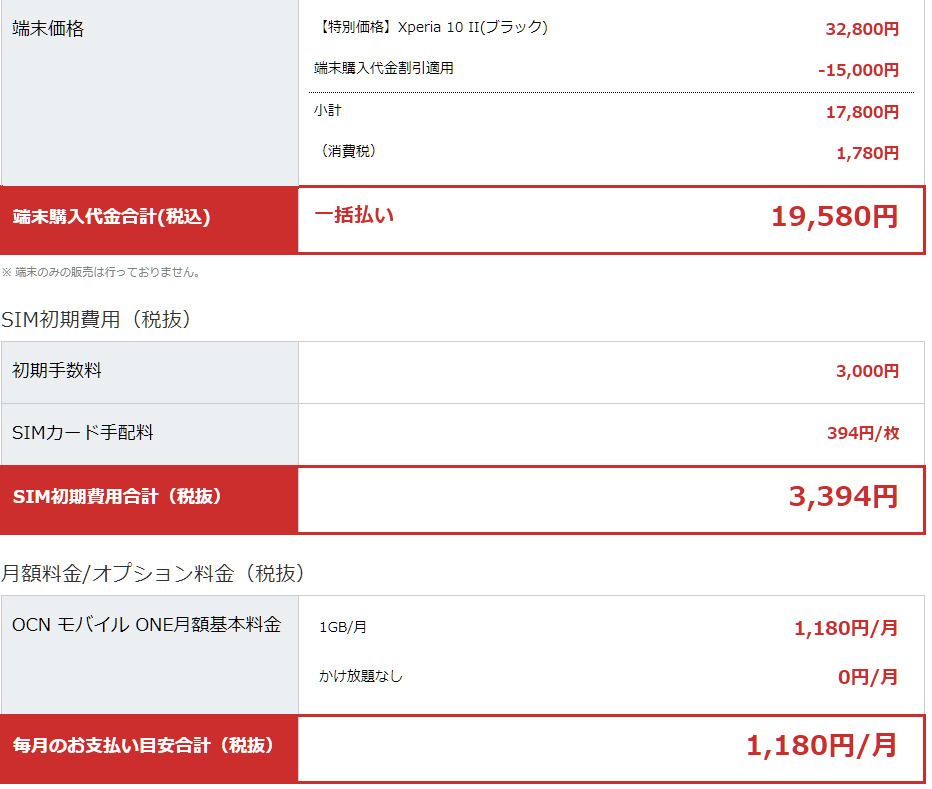Click the red SIM初期費用合計 header
Screen dimensions: 932x789
[118, 497]
